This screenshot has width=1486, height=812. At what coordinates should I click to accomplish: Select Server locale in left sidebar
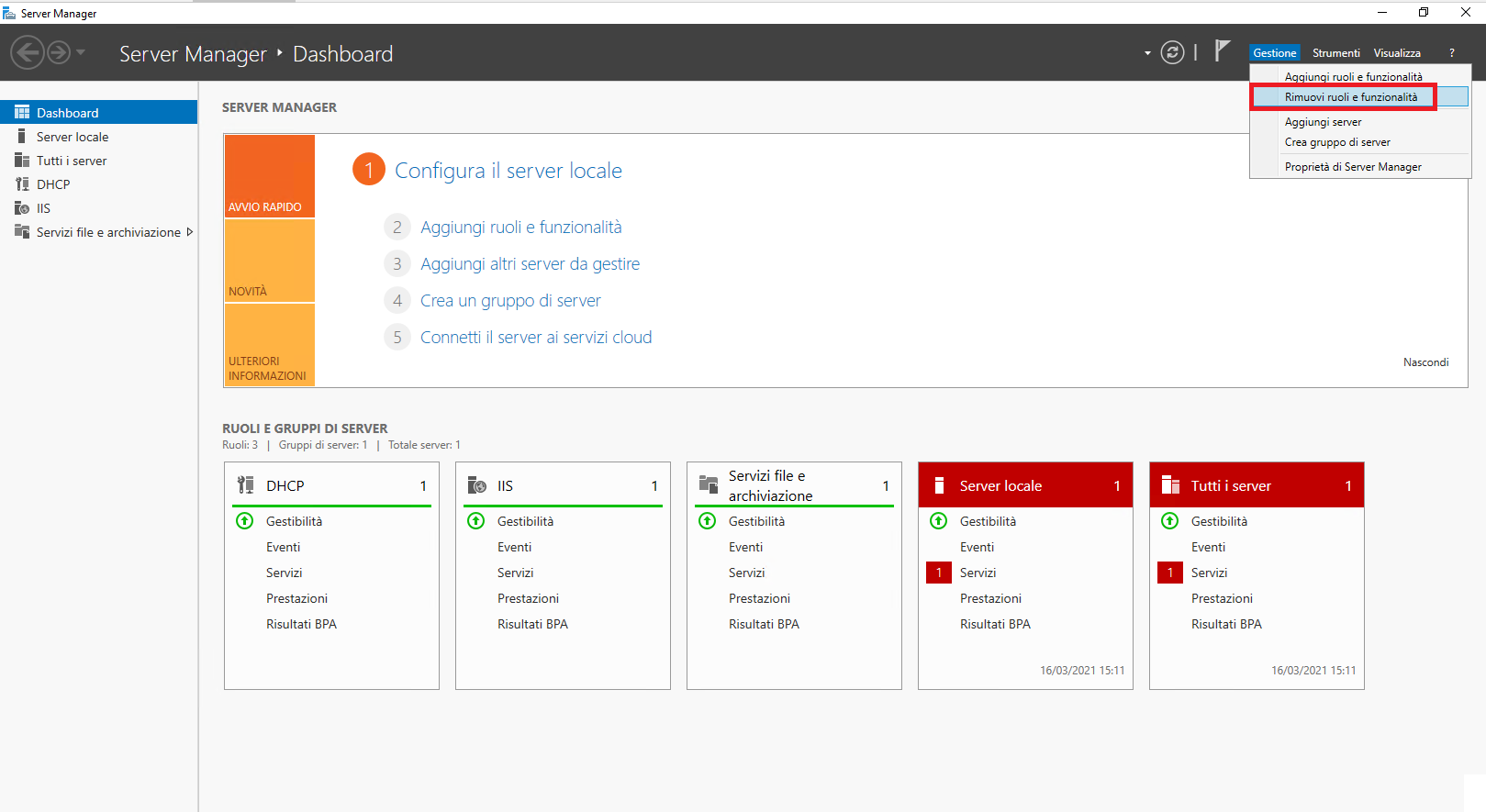73,137
